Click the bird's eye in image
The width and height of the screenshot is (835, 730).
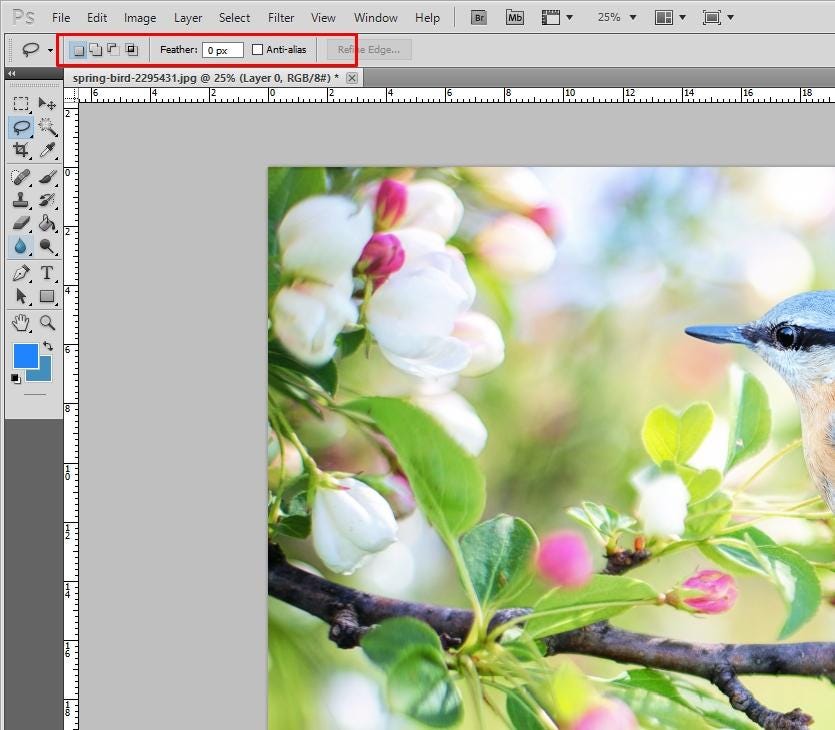(785, 335)
